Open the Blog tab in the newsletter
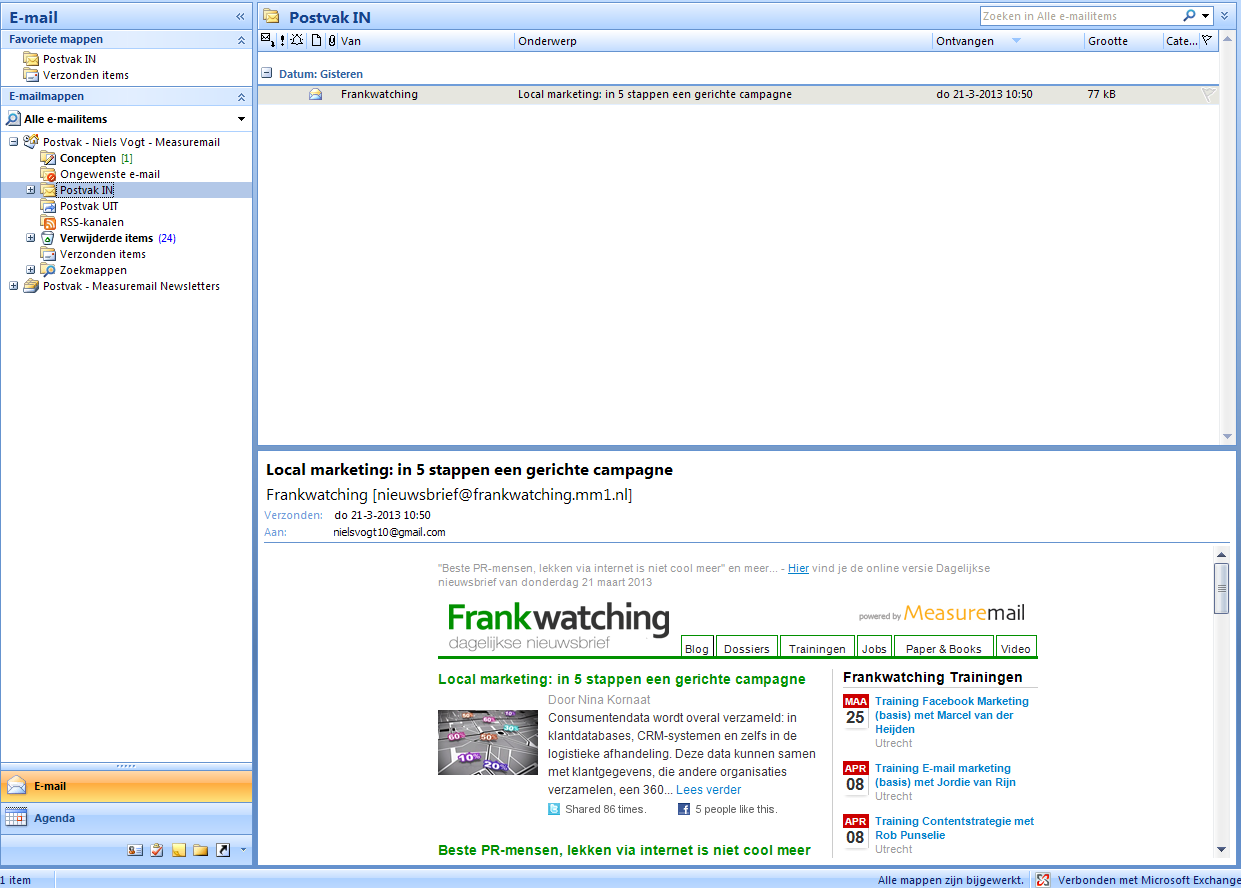The image size is (1241, 888). point(697,648)
